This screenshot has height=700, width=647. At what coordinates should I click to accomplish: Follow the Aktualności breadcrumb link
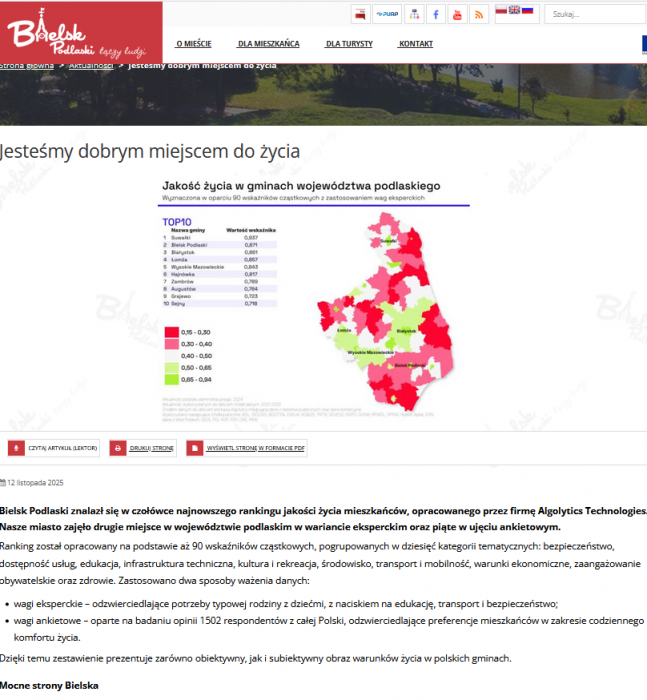(x=90, y=65)
